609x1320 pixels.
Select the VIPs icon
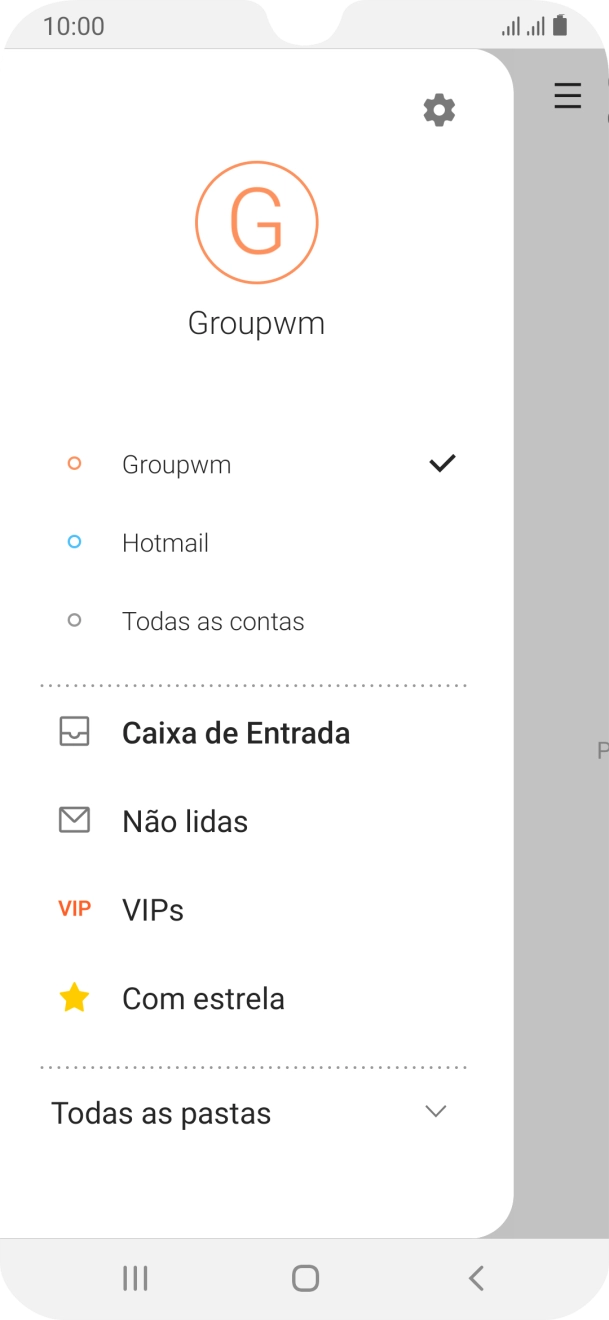pos(75,908)
